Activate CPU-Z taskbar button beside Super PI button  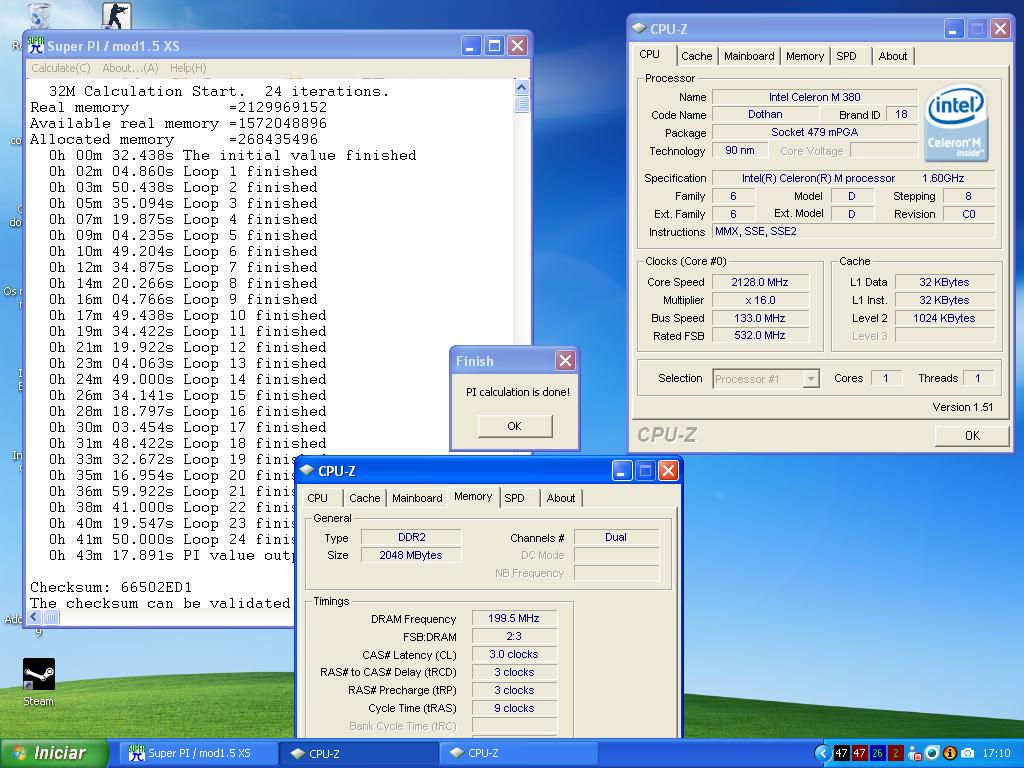(x=359, y=753)
